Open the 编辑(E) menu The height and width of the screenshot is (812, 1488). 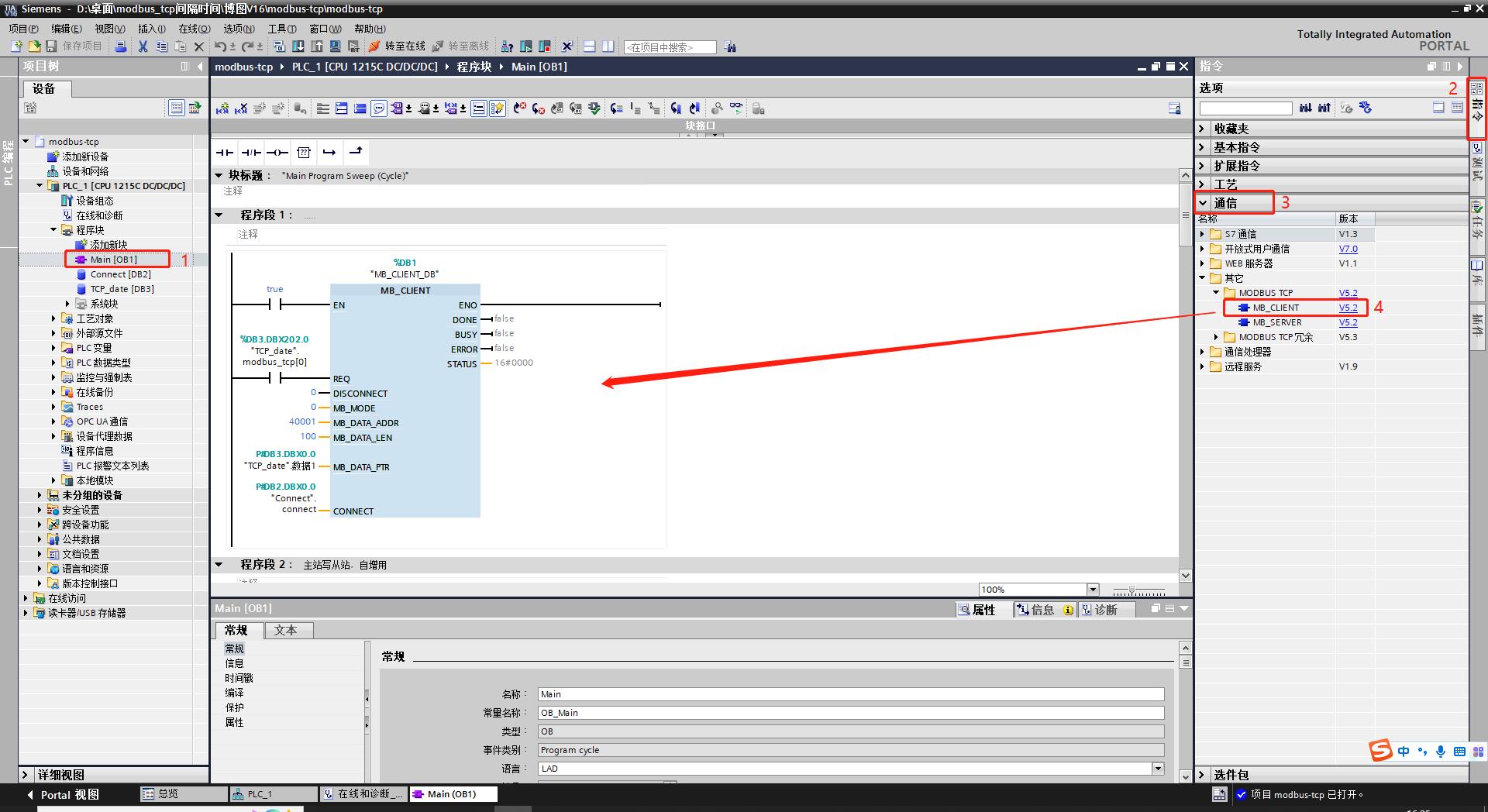click(66, 29)
